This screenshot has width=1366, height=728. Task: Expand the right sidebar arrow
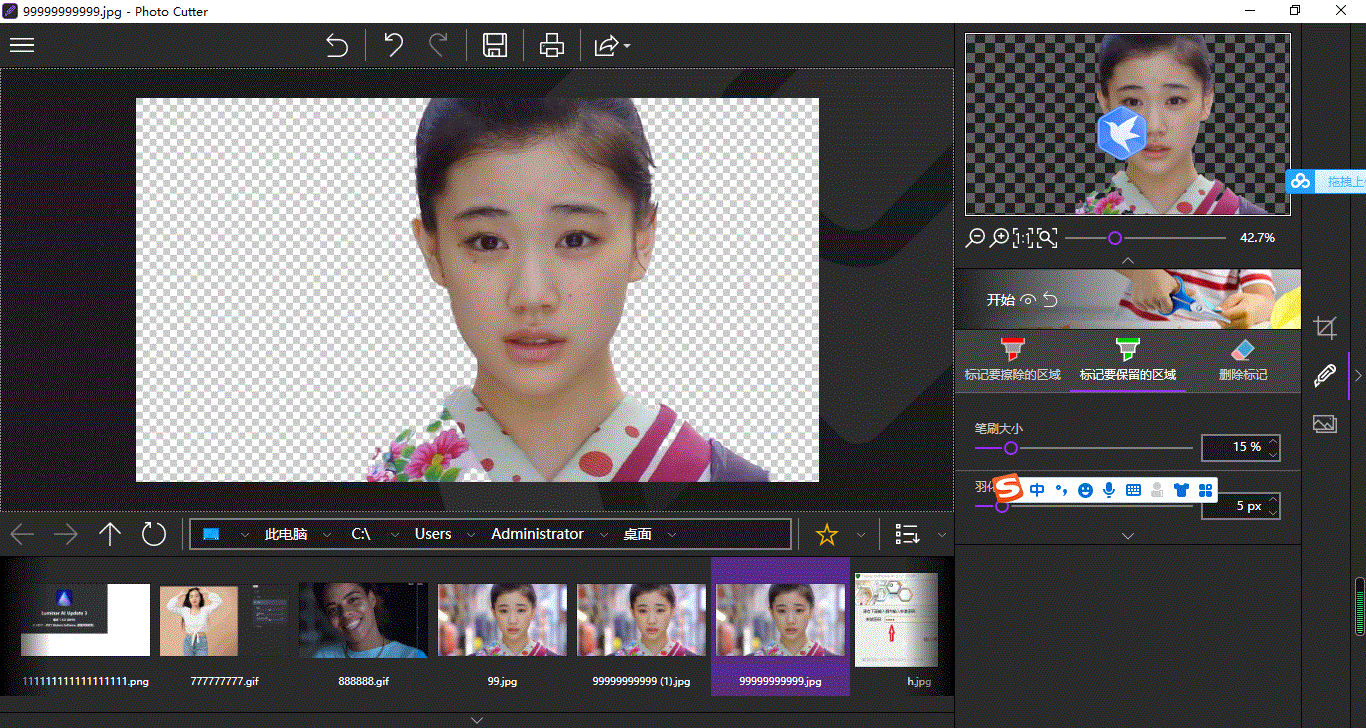(x=1358, y=376)
